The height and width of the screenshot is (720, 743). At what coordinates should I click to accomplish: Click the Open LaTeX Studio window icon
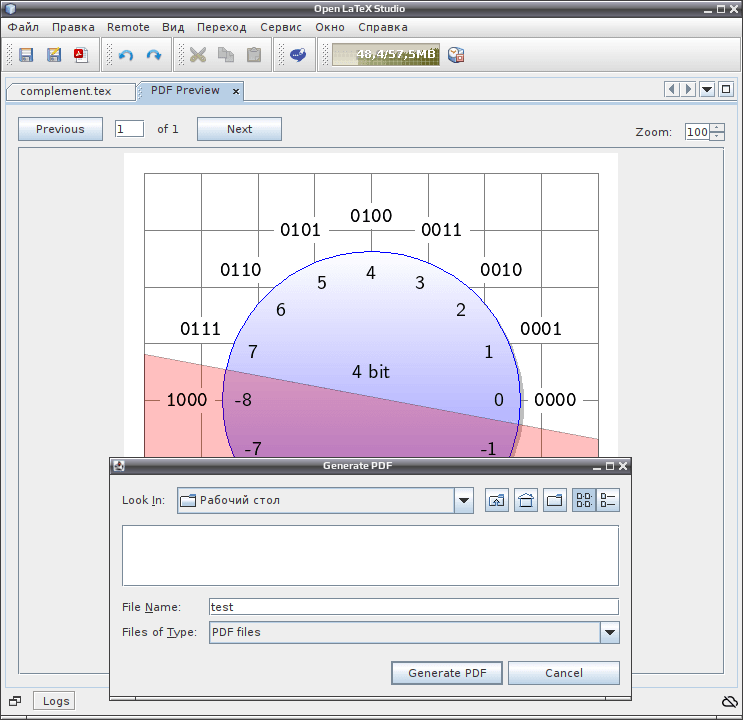coord(10,9)
